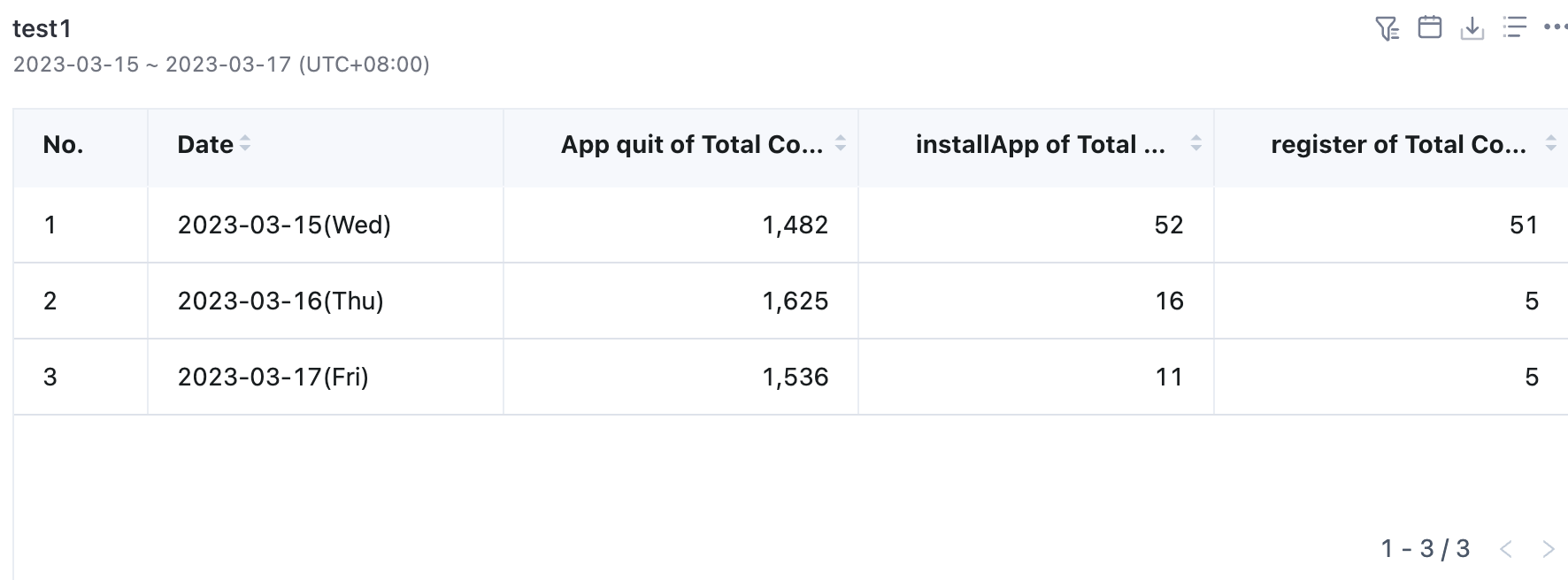Select the 2023-03-17(Fri) row date cell
Viewport: 1568px width, 580px height.
click(x=273, y=378)
